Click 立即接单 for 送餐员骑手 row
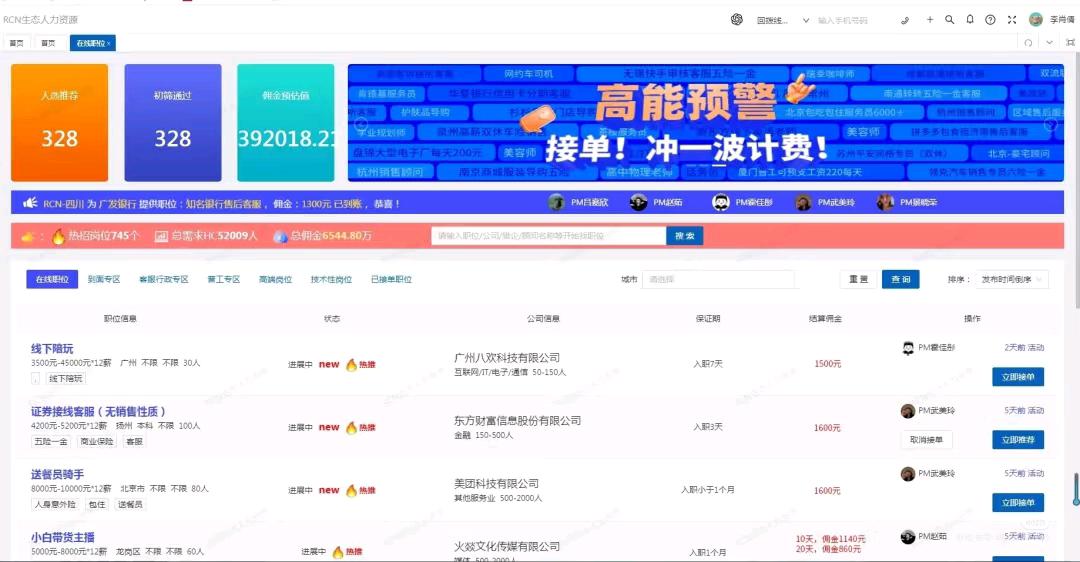This screenshot has width=1080, height=562. coord(1018,502)
